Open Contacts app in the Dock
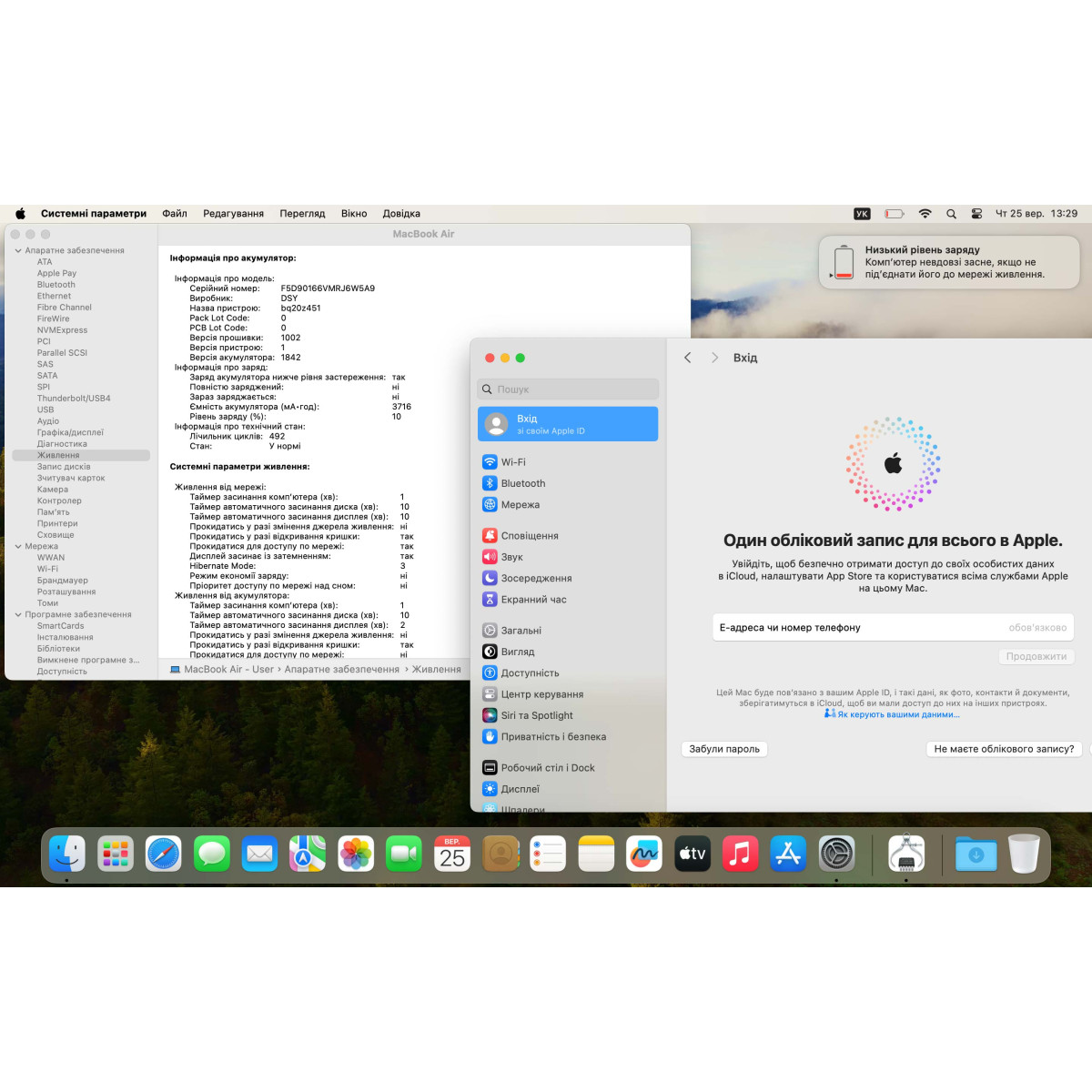 pyautogui.click(x=500, y=854)
